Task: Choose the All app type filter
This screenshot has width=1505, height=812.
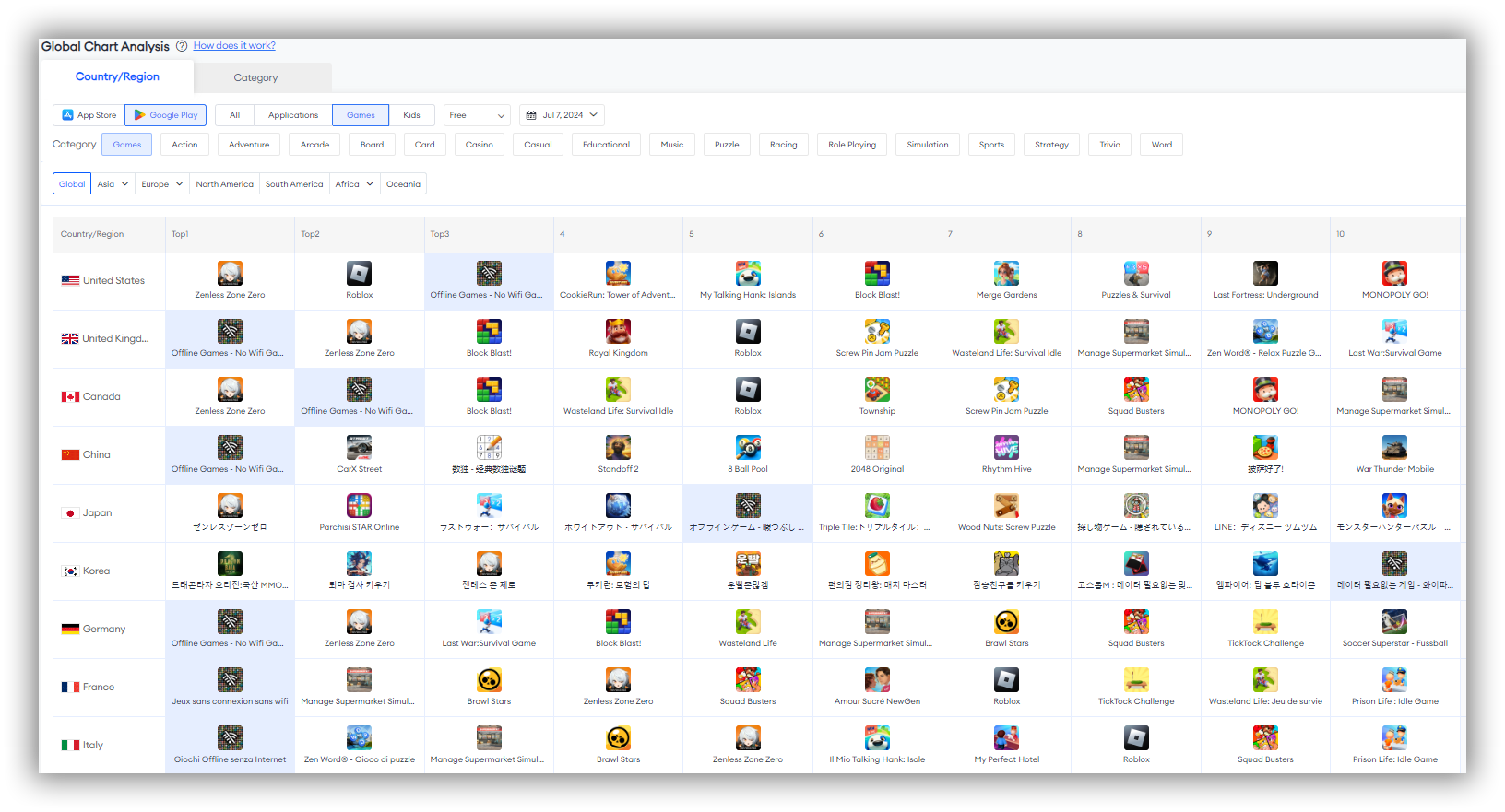Action: [235, 115]
